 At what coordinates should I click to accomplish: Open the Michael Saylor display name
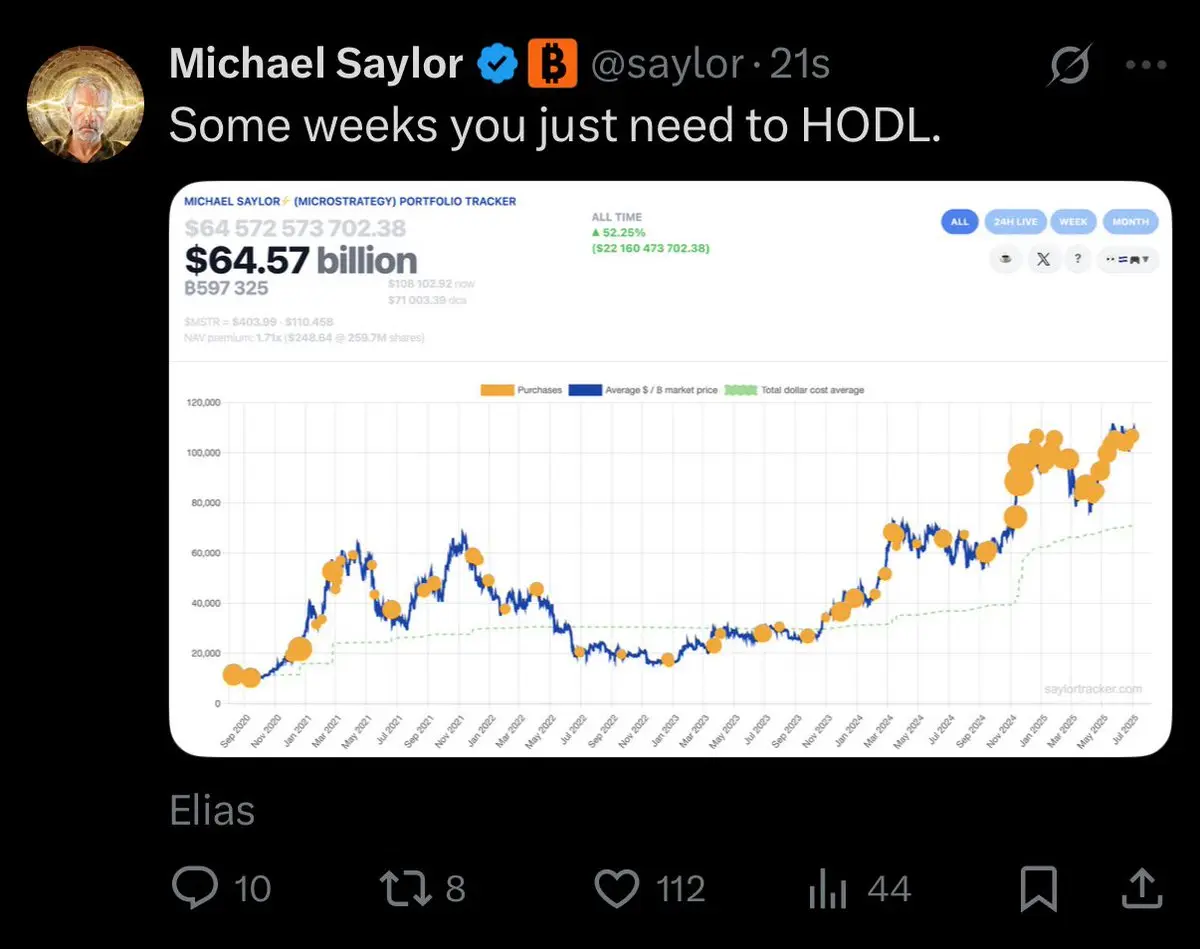point(316,65)
